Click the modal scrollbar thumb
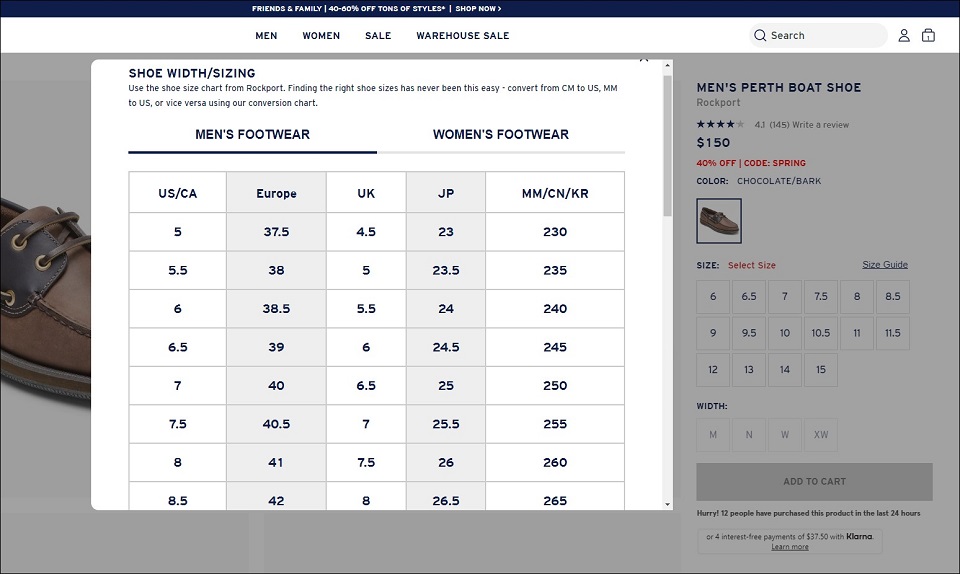The height and width of the screenshot is (574, 960). 667,146
